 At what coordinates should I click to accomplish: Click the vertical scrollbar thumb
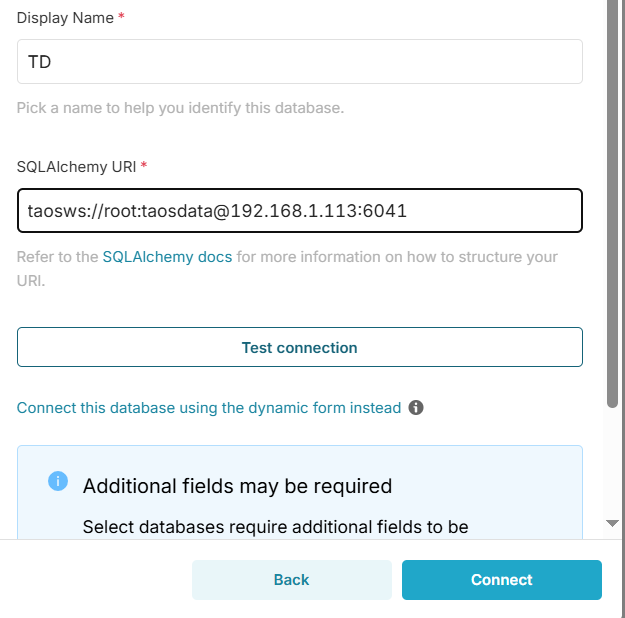(x=613, y=200)
